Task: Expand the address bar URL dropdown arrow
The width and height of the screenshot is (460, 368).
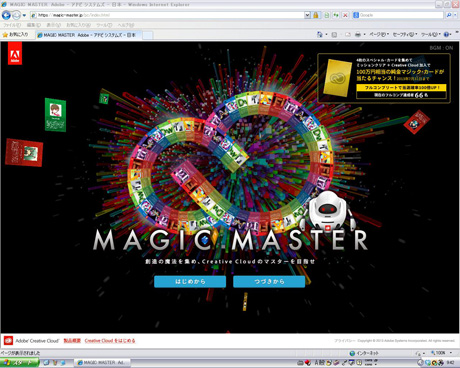Action: 307,15
